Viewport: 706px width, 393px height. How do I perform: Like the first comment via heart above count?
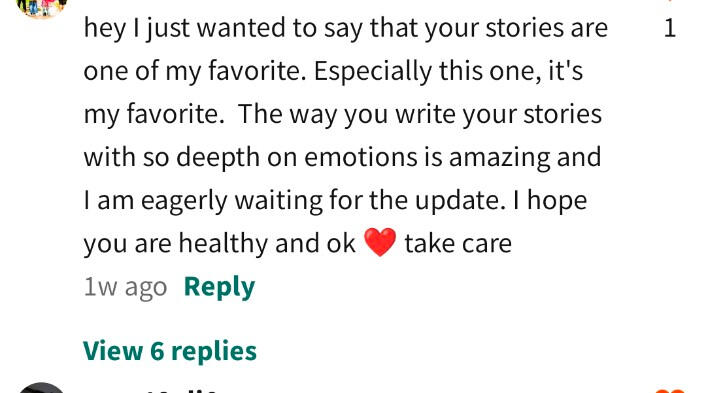[670, 1]
